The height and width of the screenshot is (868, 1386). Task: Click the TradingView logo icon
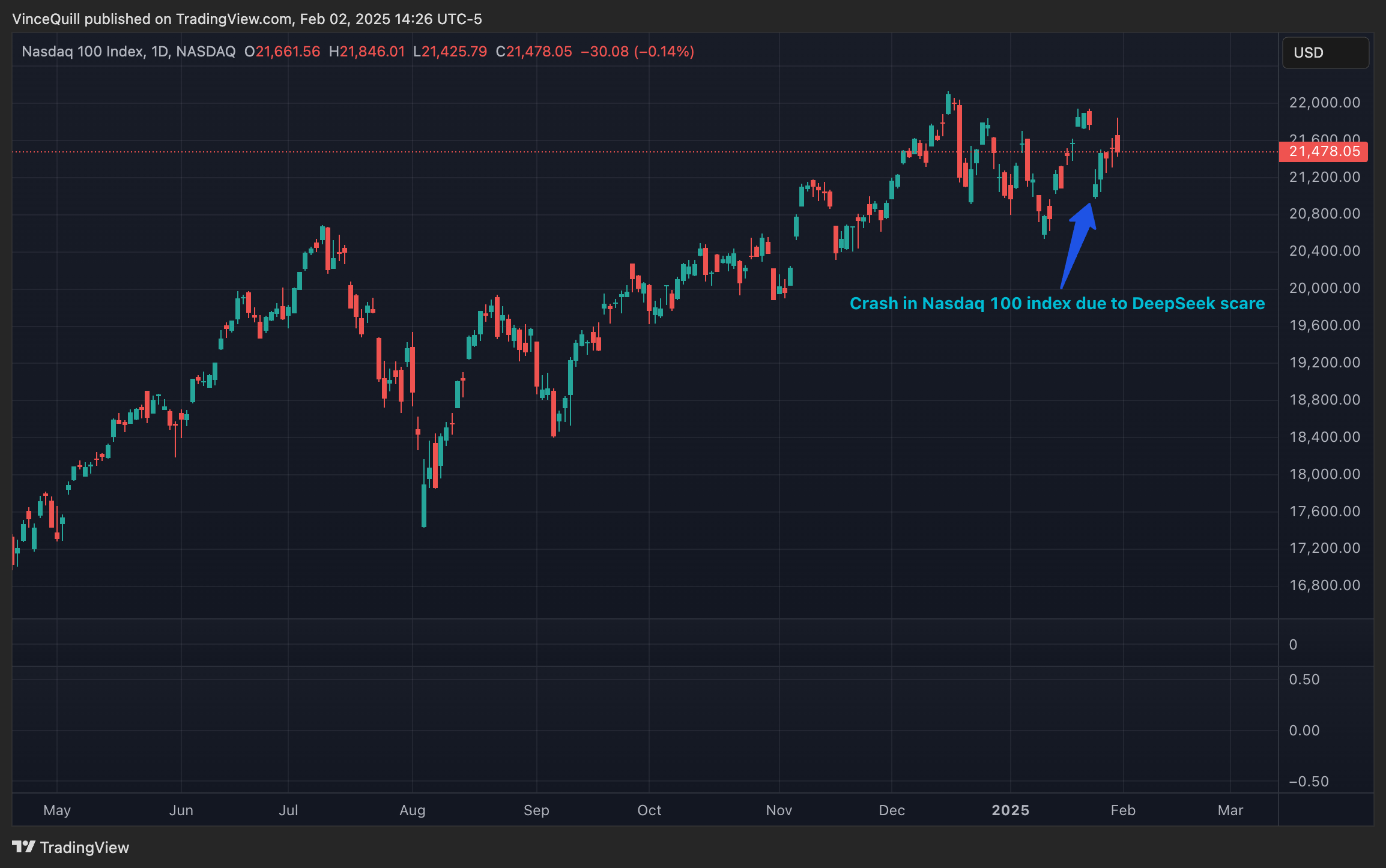click(24, 847)
